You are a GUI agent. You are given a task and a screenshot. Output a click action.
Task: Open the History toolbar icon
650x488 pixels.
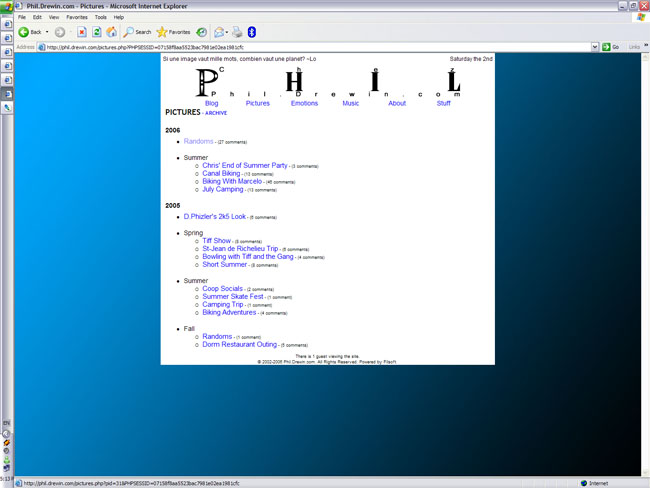click(202, 32)
